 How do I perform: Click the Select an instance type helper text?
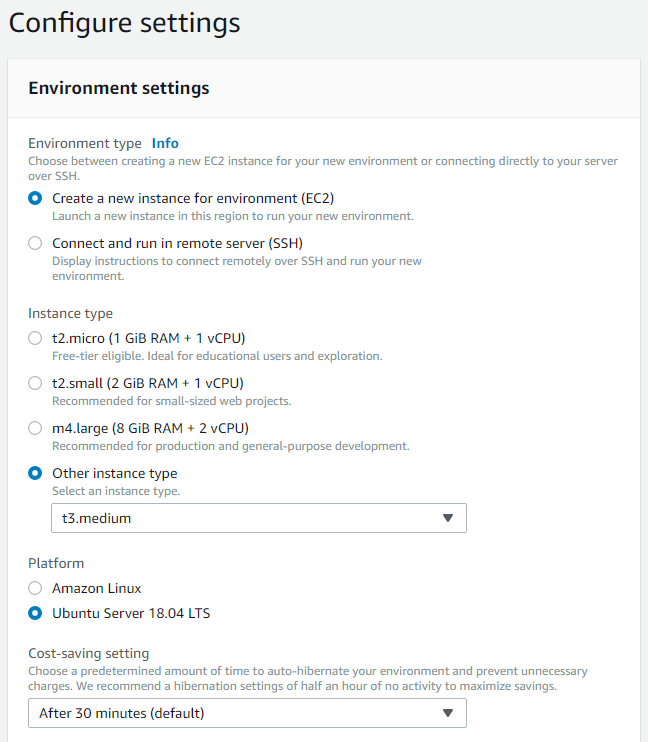point(116,491)
